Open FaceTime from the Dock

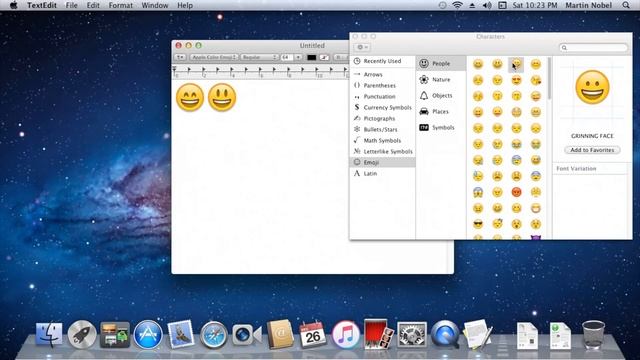tap(246, 335)
